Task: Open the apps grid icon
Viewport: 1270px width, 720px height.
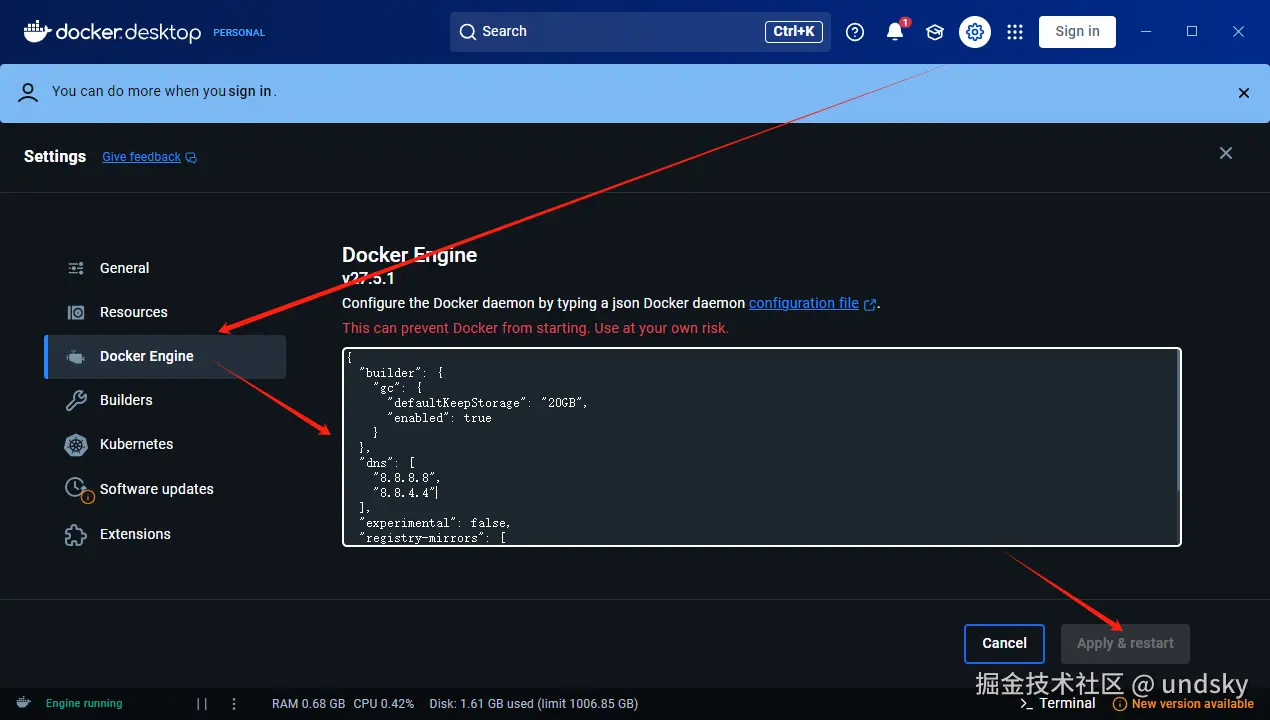Action: point(1015,32)
